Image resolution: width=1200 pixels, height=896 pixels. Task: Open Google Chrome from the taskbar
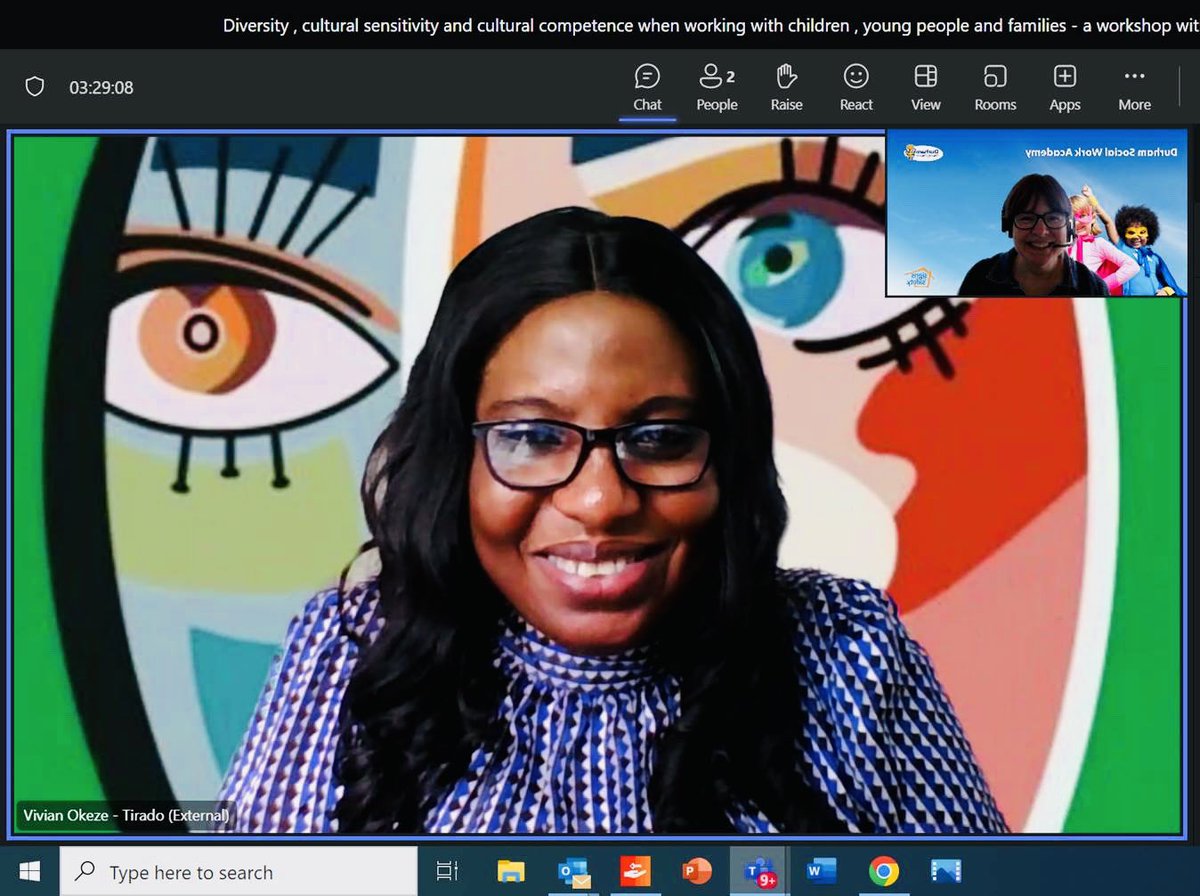(883, 872)
